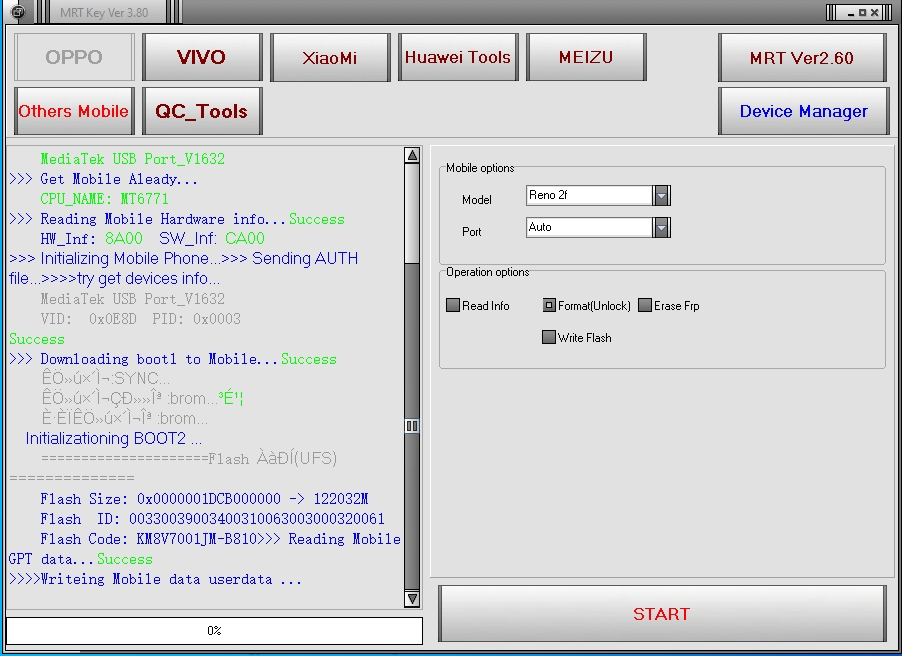Enable the Read Info checkbox
This screenshot has height=656, width=902.
[x=453, y=305]
